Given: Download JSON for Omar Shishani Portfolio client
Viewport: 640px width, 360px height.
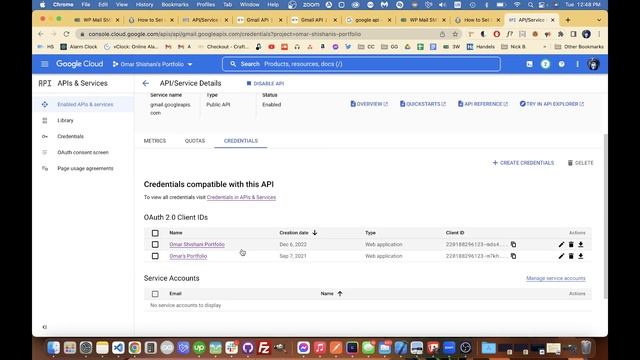Looking at the screenshot, I should click(580, 244).
